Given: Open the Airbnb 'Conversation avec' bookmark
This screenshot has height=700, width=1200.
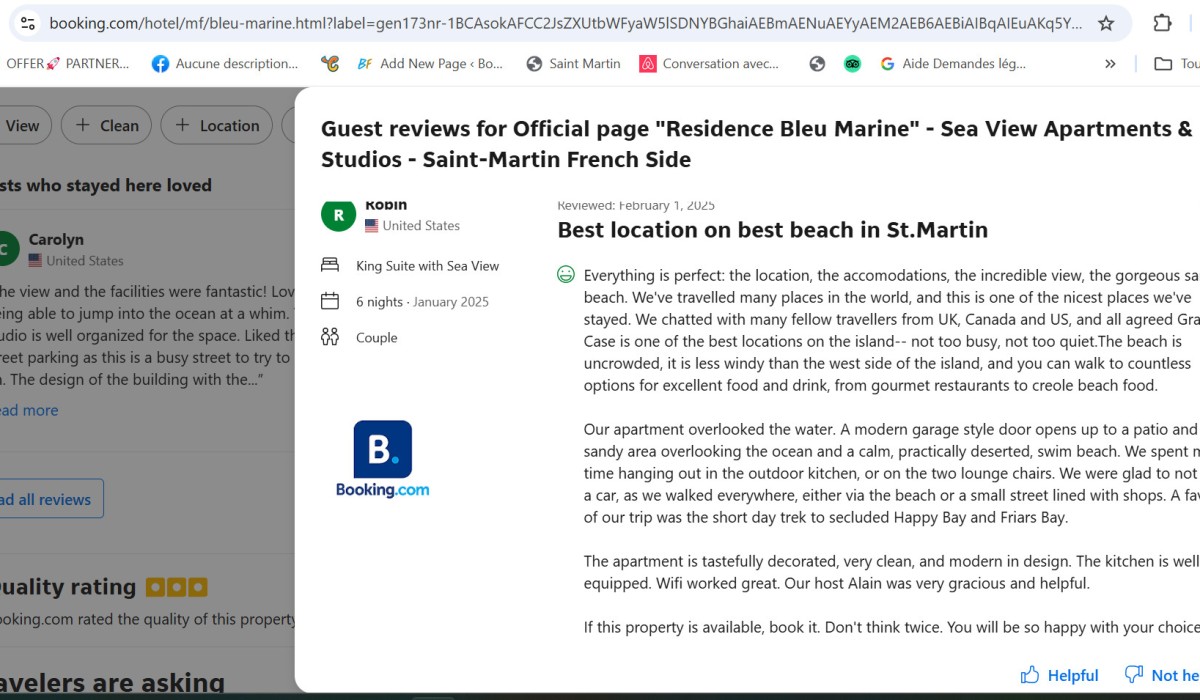Looking at the screenshot, I should [x=709, y=64].
